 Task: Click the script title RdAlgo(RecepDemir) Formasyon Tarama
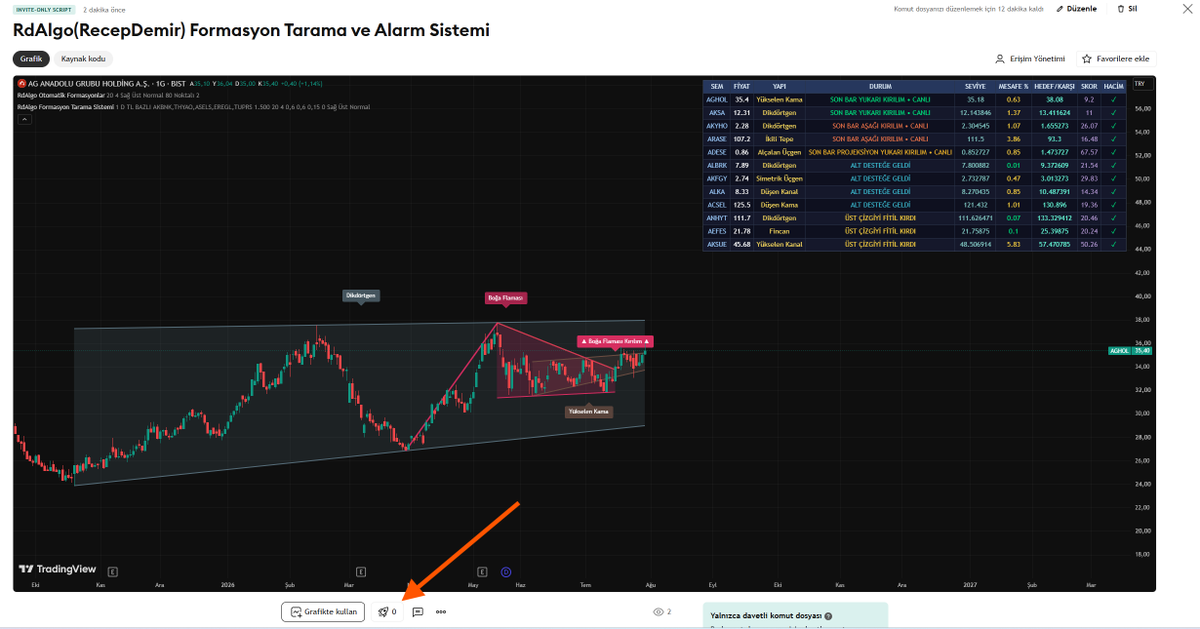252,30
